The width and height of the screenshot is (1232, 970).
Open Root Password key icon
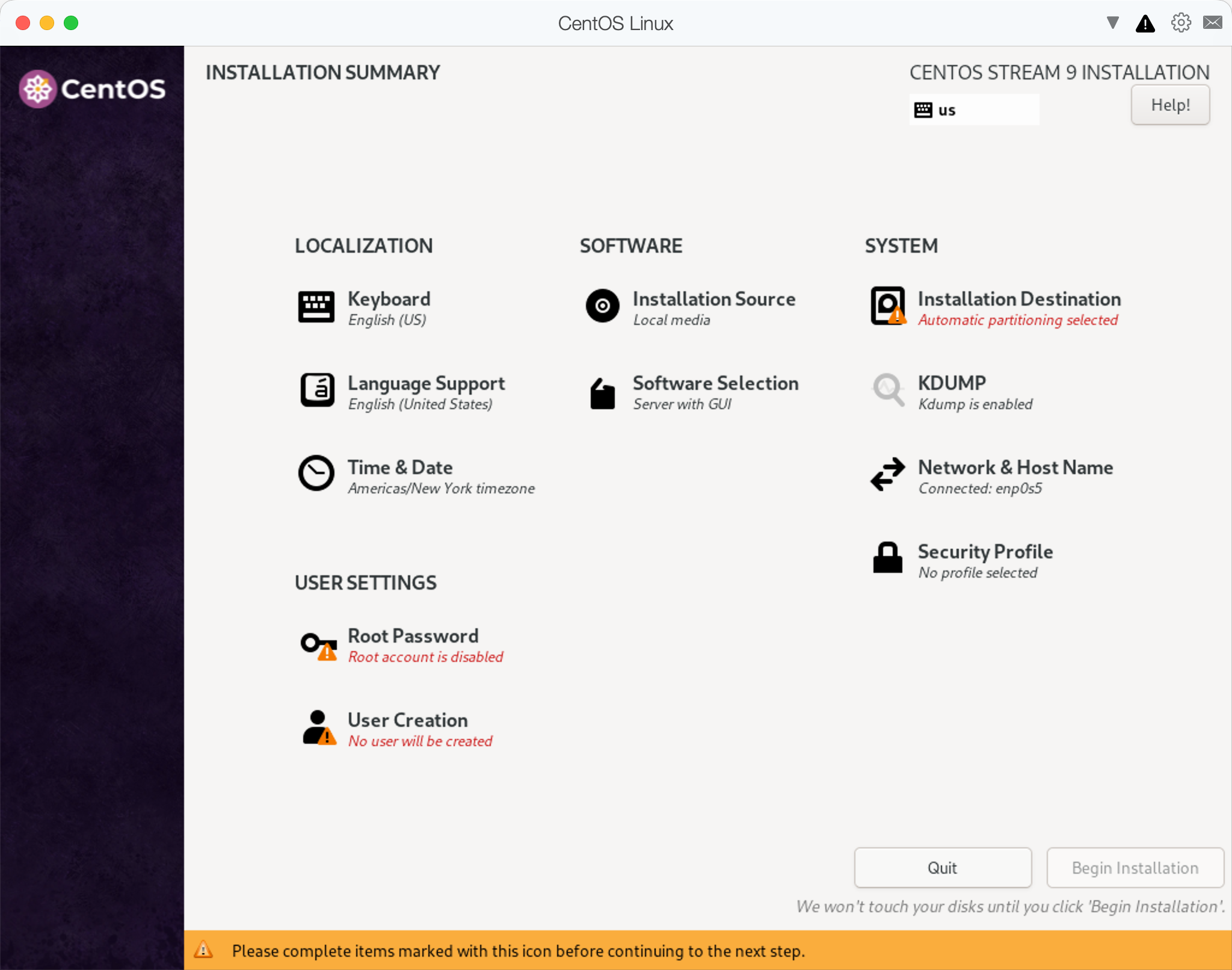click(318, 645)
